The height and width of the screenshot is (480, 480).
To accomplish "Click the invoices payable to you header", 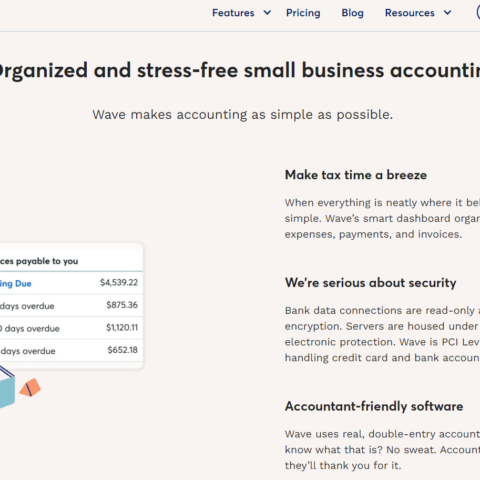I will [x=39, y=261].
